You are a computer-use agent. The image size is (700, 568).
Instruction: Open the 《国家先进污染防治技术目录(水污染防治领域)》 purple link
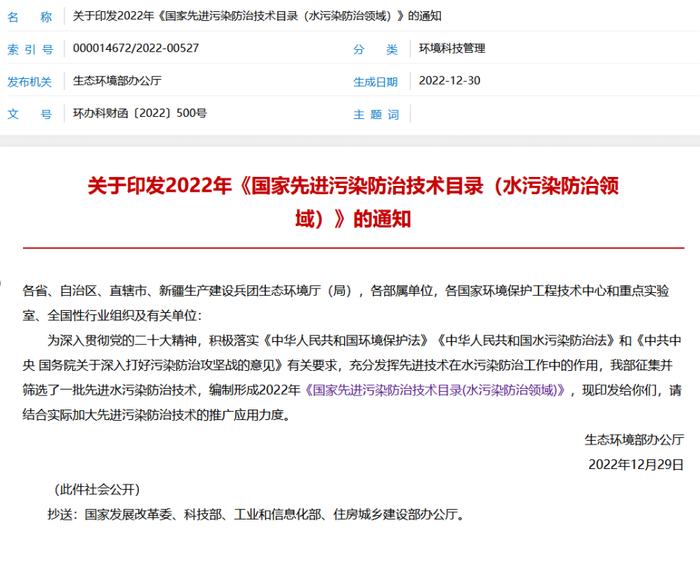click(435, 390)
